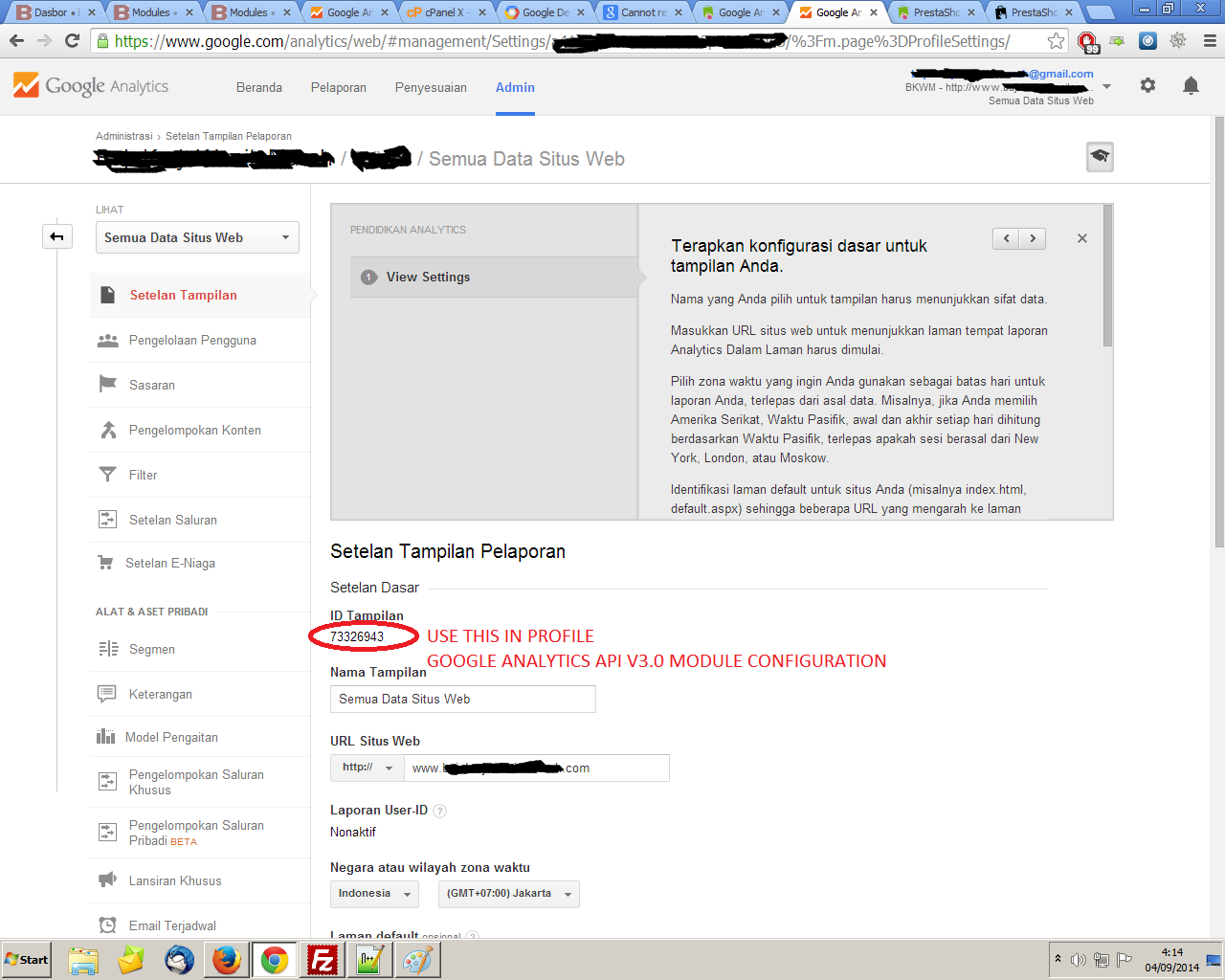Click the Segmen icon
The width and height of the screenshot is (1225, 980).
108,649
